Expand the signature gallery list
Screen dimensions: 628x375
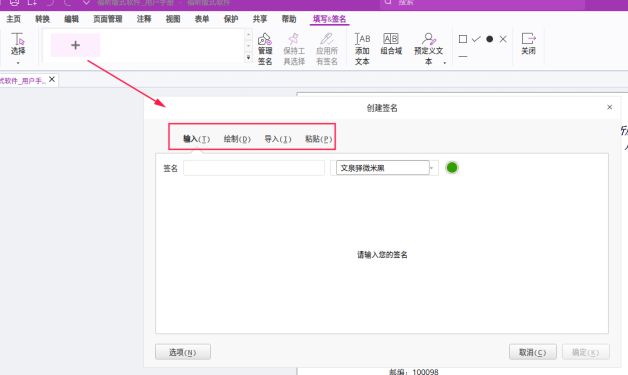coord(248,58)
